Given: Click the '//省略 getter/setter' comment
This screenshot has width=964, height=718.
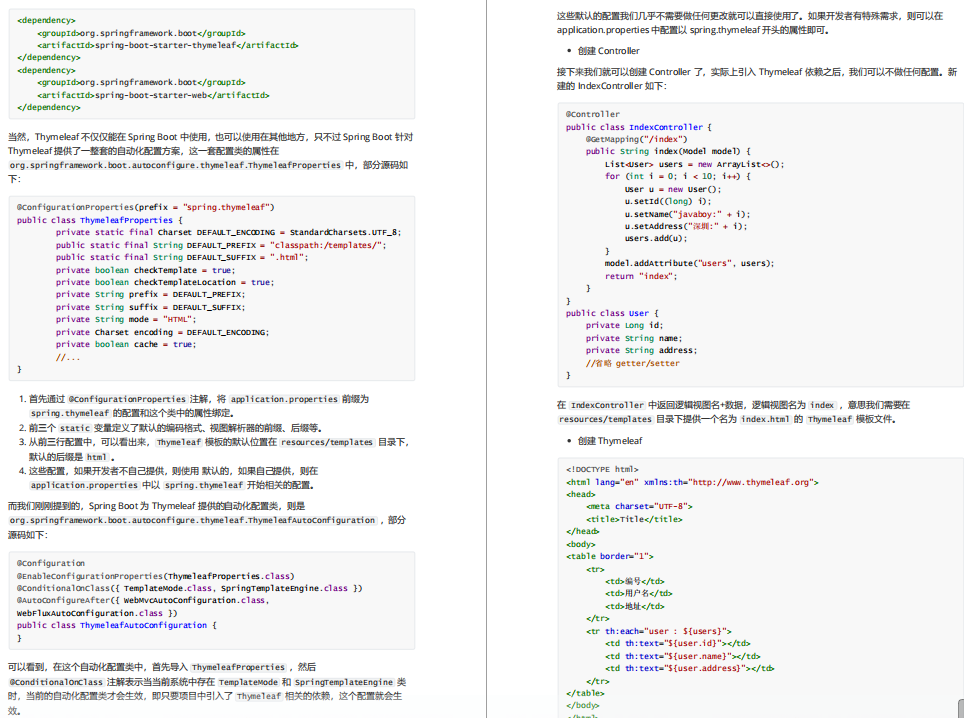Looking at the screenshot, I should pyautogui.click(x=633, y=363).
